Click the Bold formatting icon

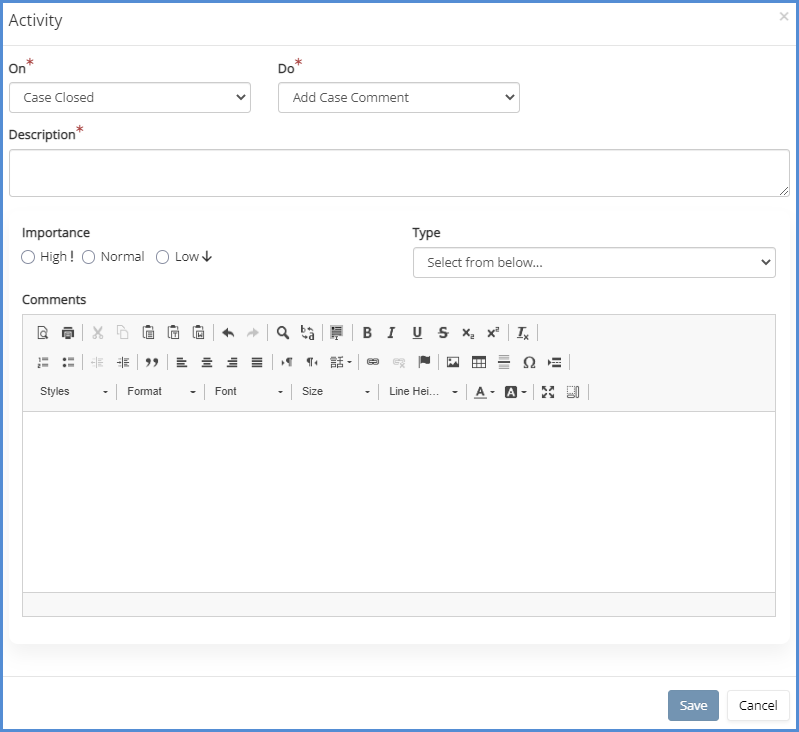[367, 333]
